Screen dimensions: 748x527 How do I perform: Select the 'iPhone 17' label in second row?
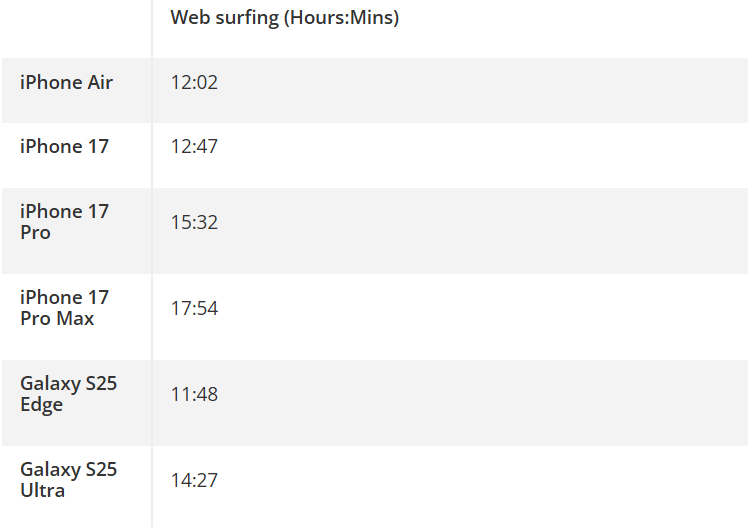point(64,147)
